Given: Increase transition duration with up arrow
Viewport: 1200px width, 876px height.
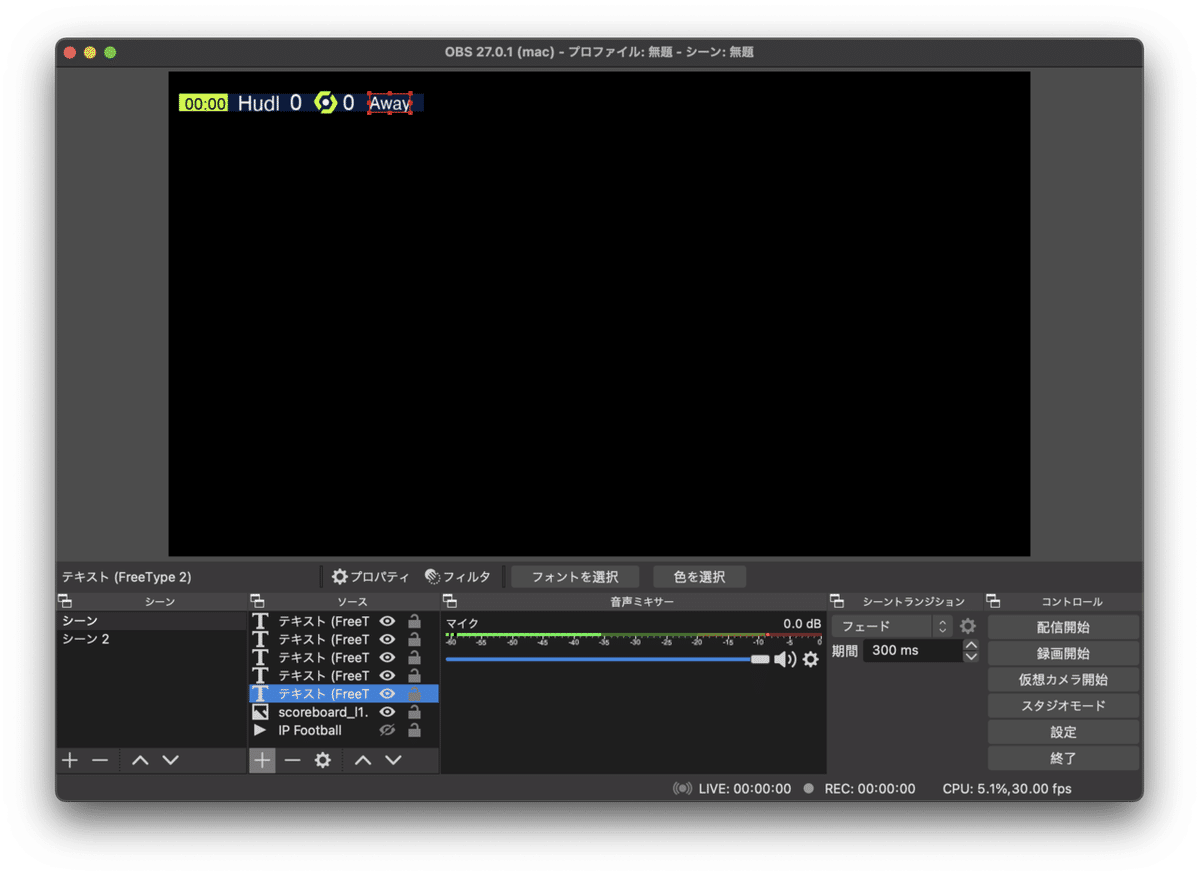Looking at the screenshot, I should point(971,645).
